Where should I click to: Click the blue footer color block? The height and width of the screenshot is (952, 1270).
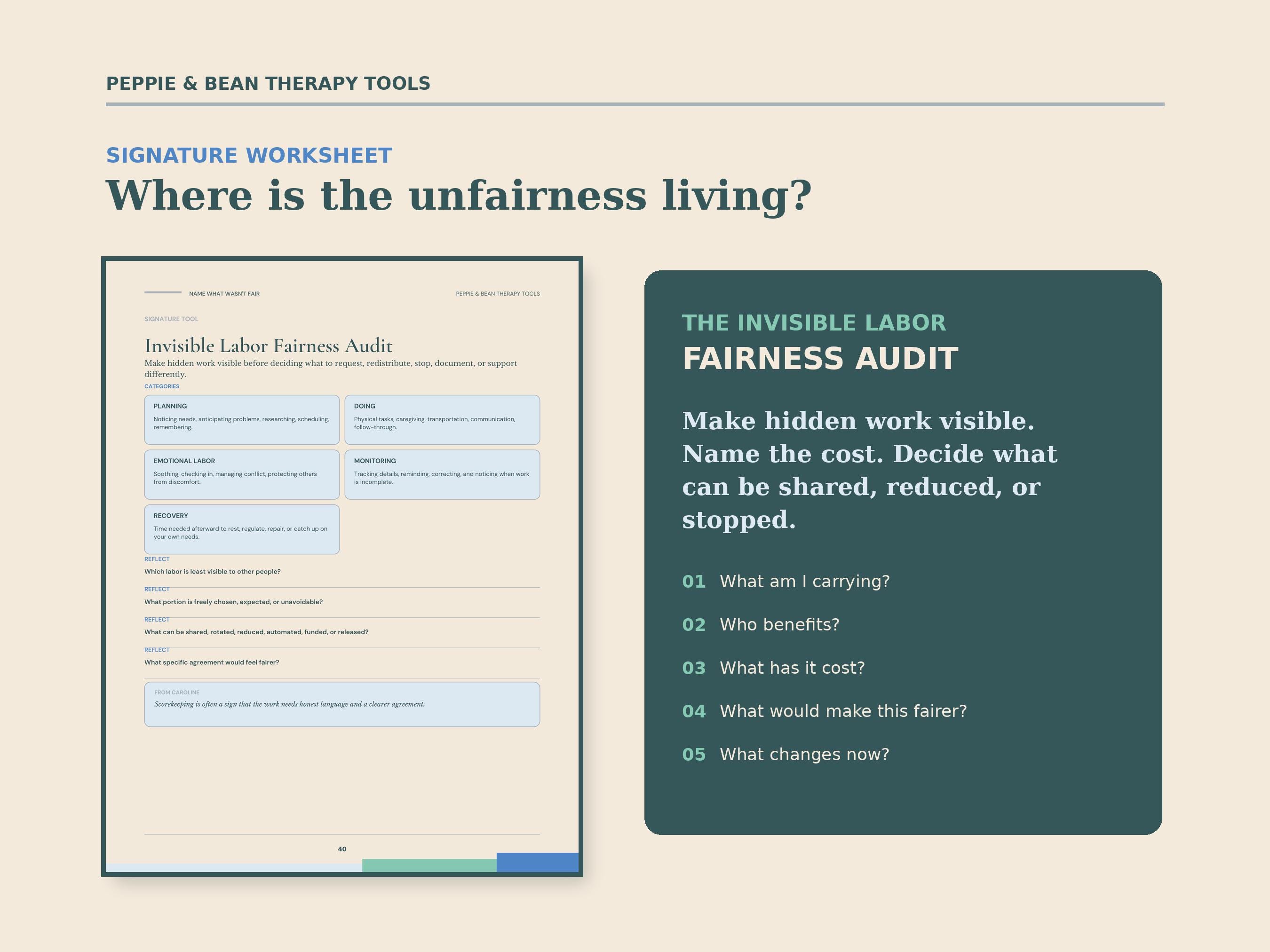(537, 863)
